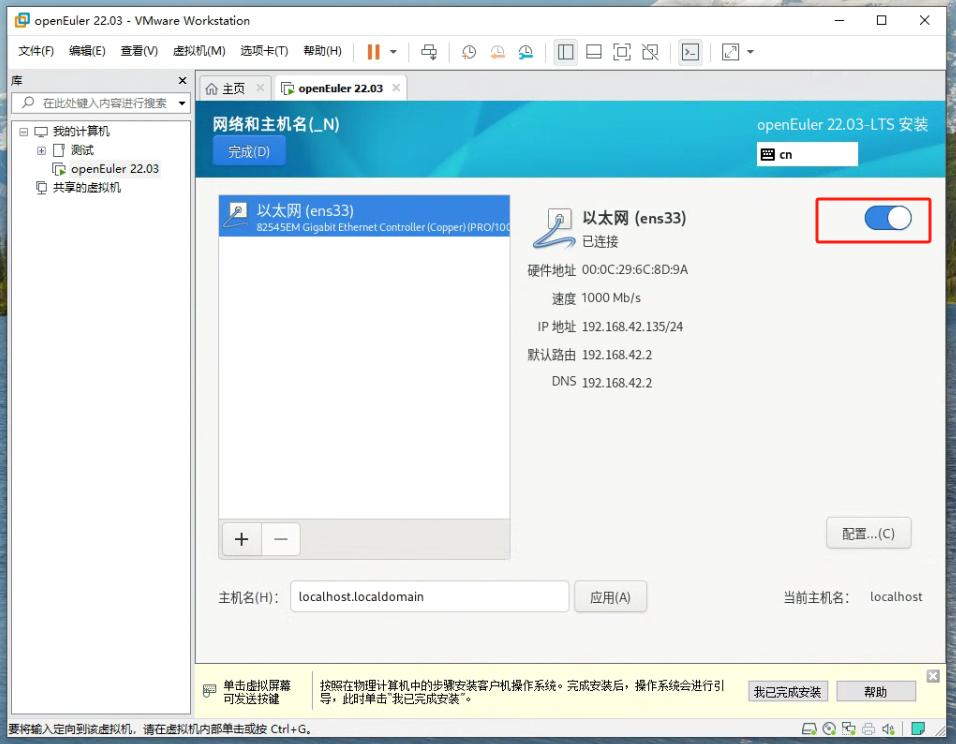Image resolution: width=956 pixels, height=744 pixels.
Task: Click the network adapter status icon
Action: coord(849,729)
